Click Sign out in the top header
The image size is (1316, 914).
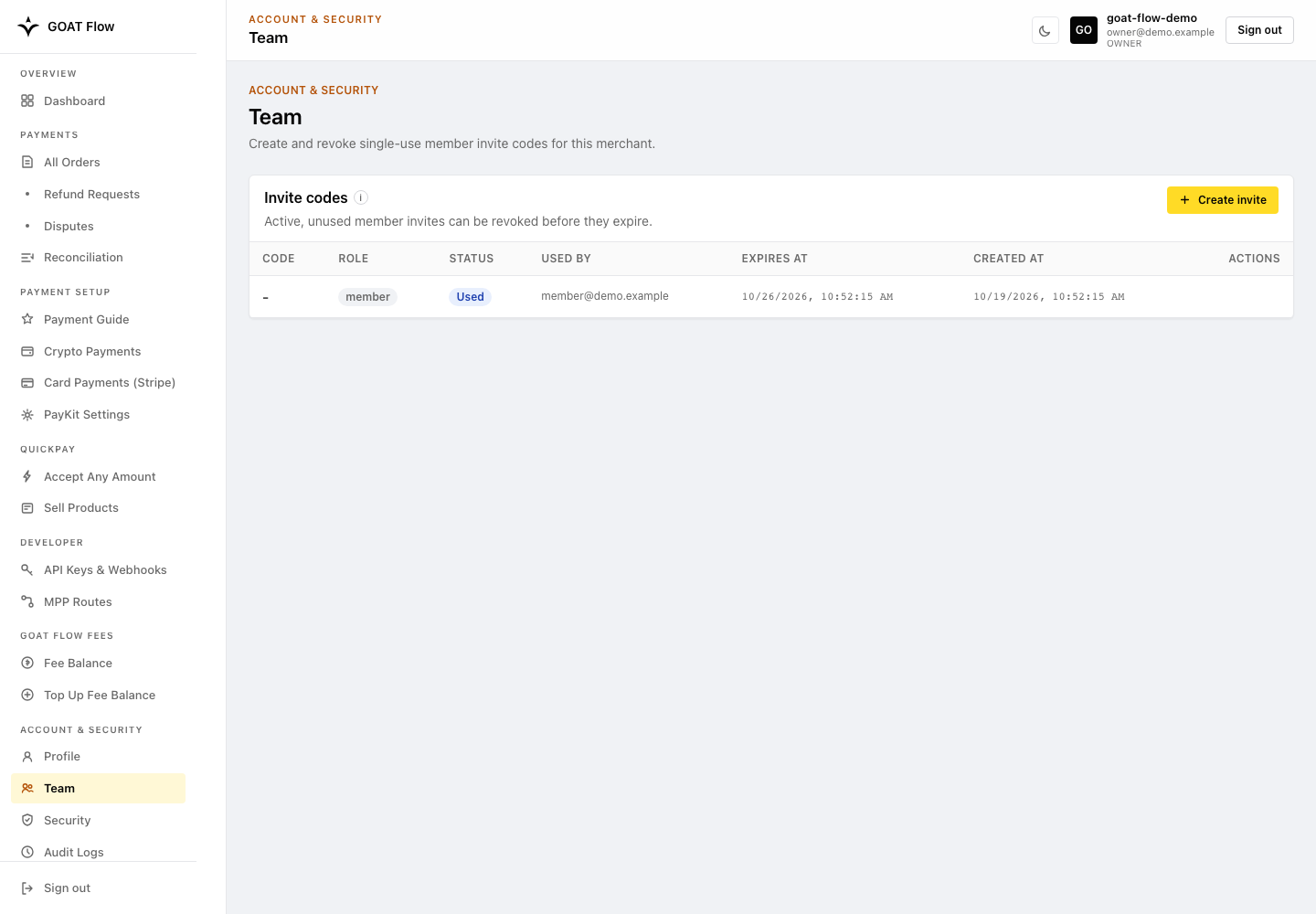click(1259, 30)
